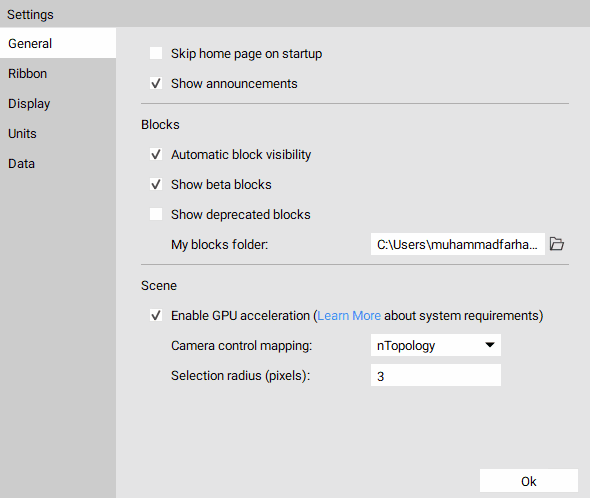Viewport: 590px width, 498px height.
Task: Enable Show deprecated blocks
Action: [x=156, y=214]
